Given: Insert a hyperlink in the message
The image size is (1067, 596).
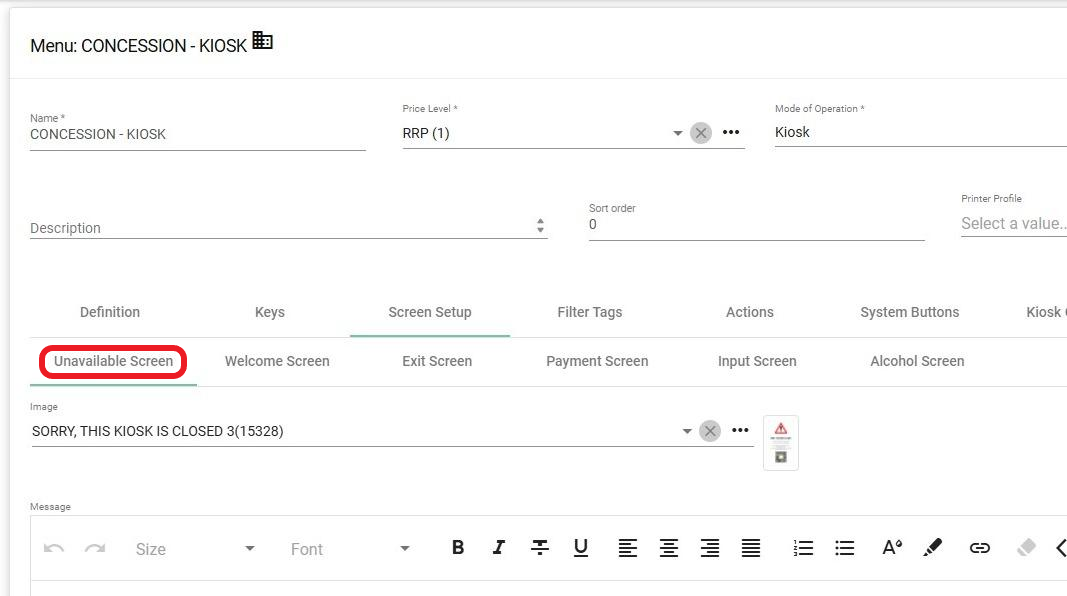Looking at the screenshot, I should point(980,548).
